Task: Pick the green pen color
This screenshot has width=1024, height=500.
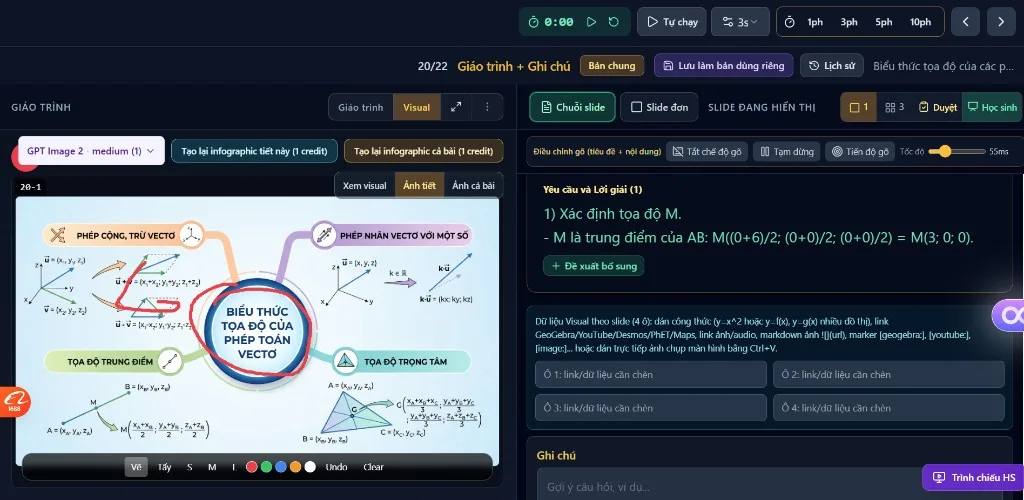Action: coord(266,467)
